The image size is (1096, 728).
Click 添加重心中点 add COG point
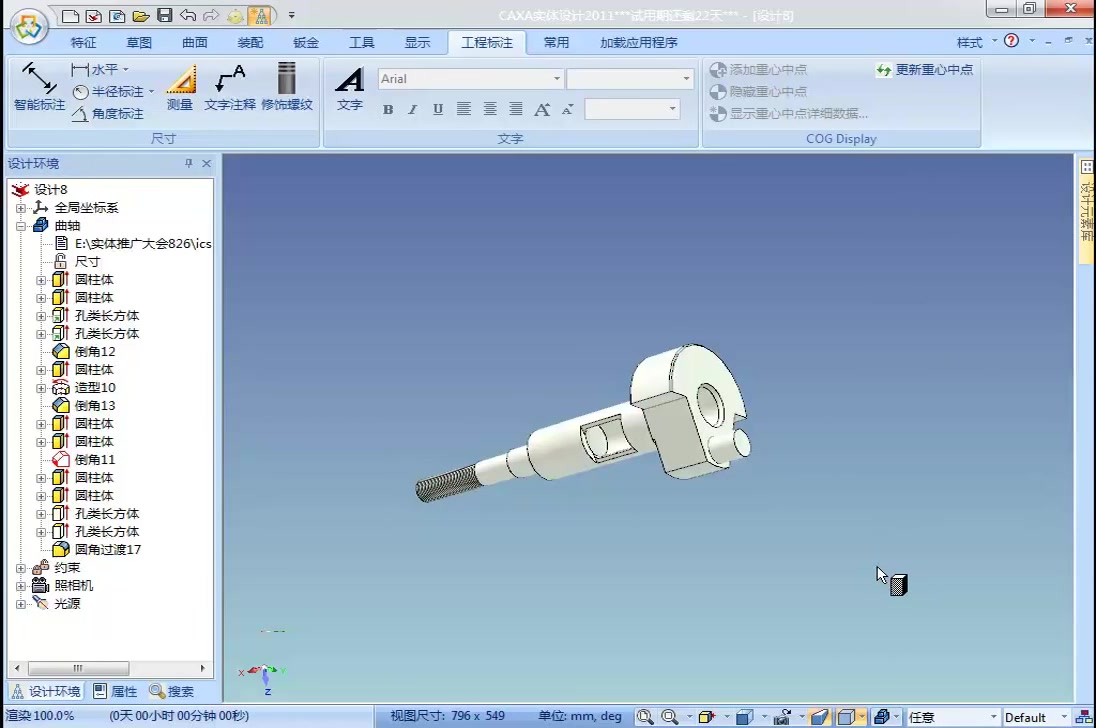point(758,70)
